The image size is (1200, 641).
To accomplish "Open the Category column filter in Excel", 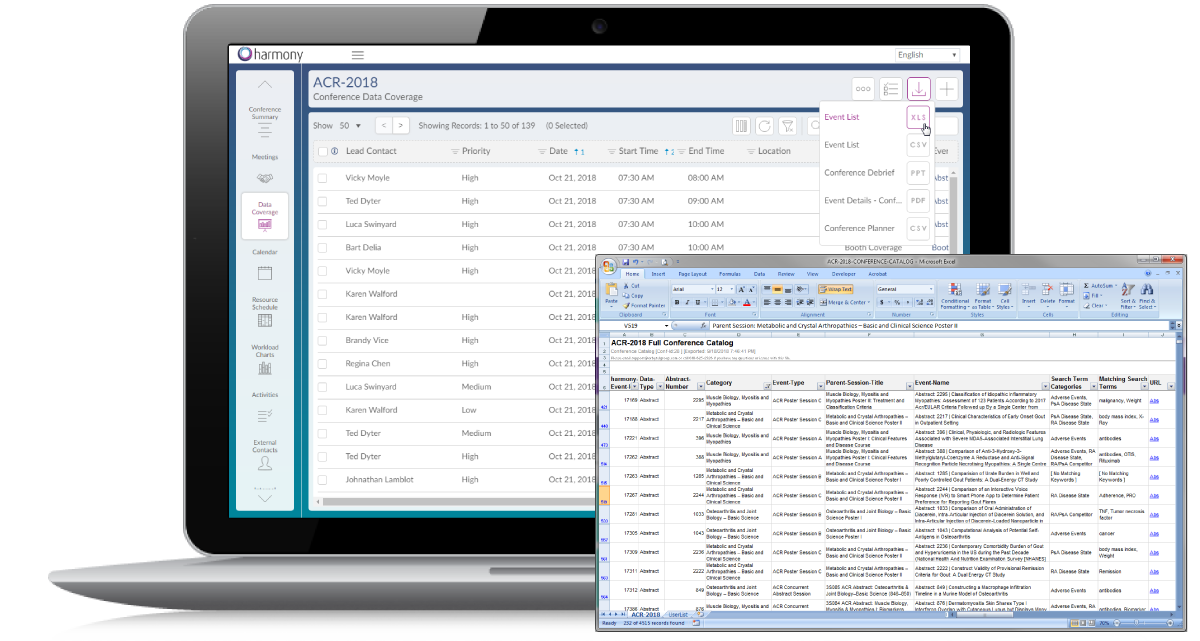I will [765, 386].
